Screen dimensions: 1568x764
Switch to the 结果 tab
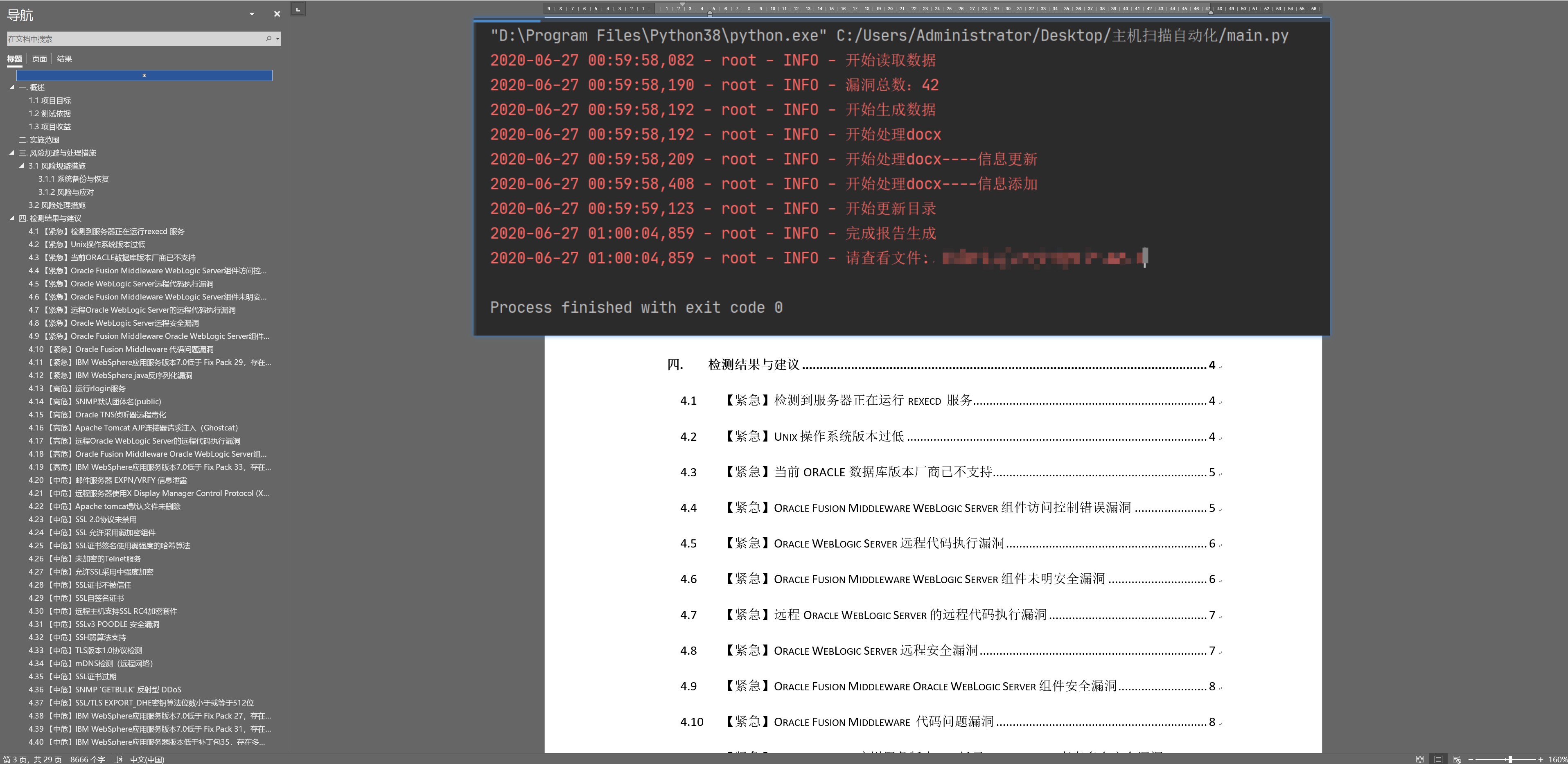coord(65,59)
